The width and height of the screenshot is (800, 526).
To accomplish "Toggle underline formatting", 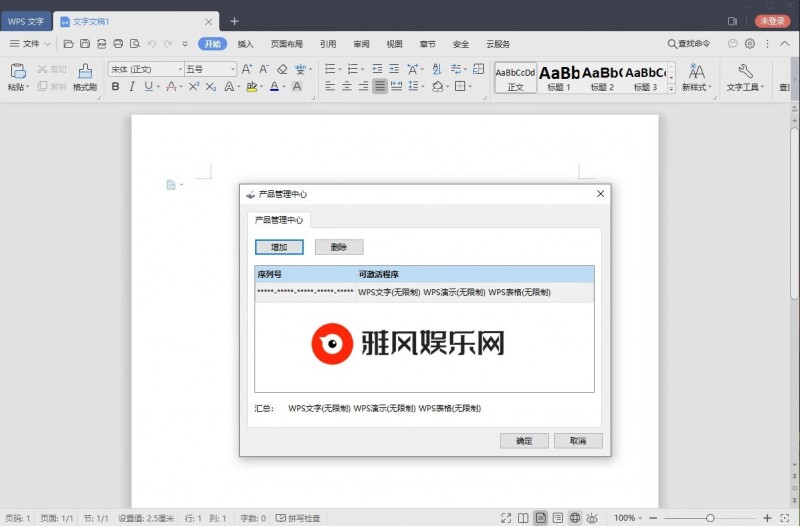I will point(148,86).
